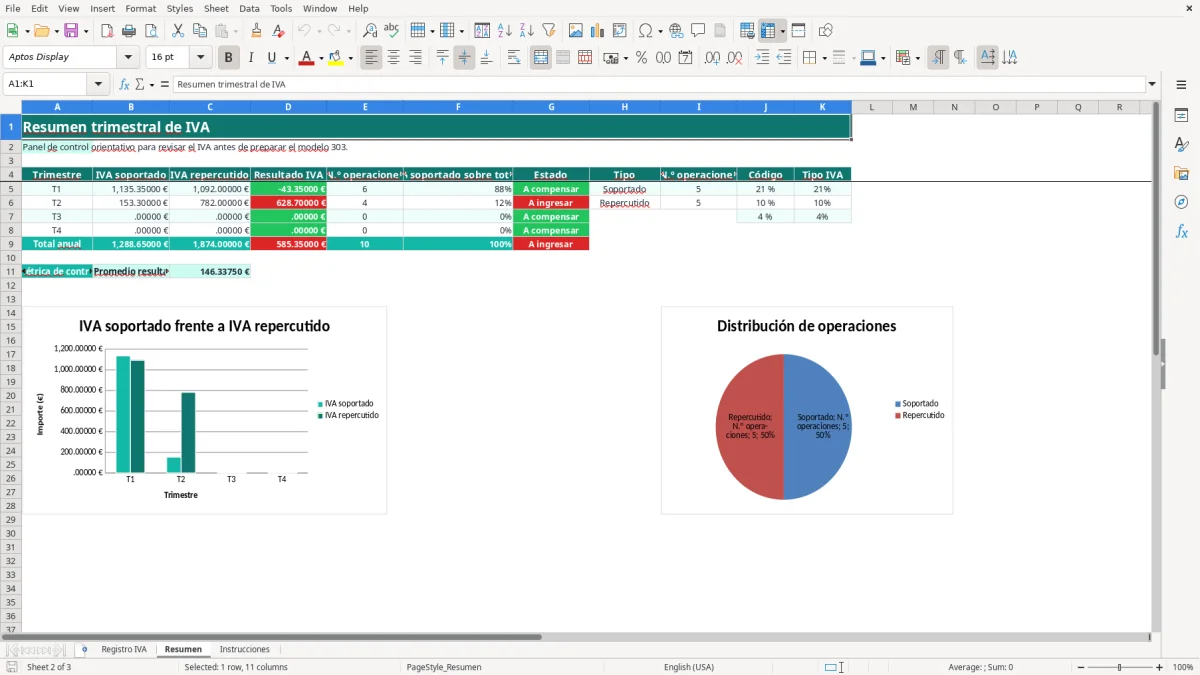
Task: Open the Format menu
Action: [140, 8]
